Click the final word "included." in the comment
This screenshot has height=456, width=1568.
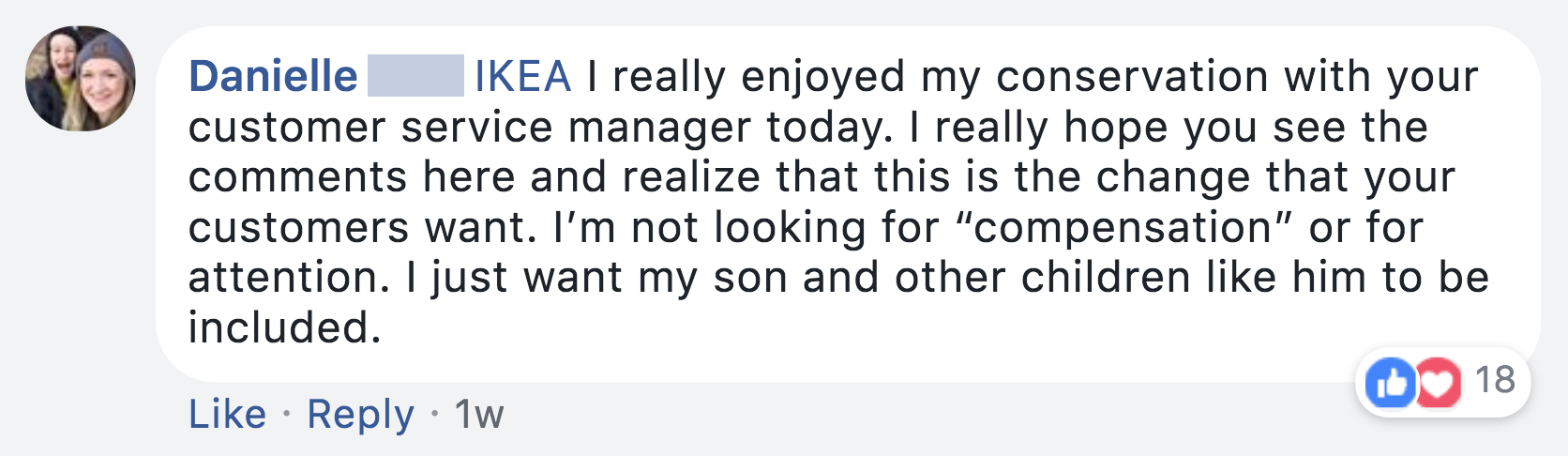[284, 328]
